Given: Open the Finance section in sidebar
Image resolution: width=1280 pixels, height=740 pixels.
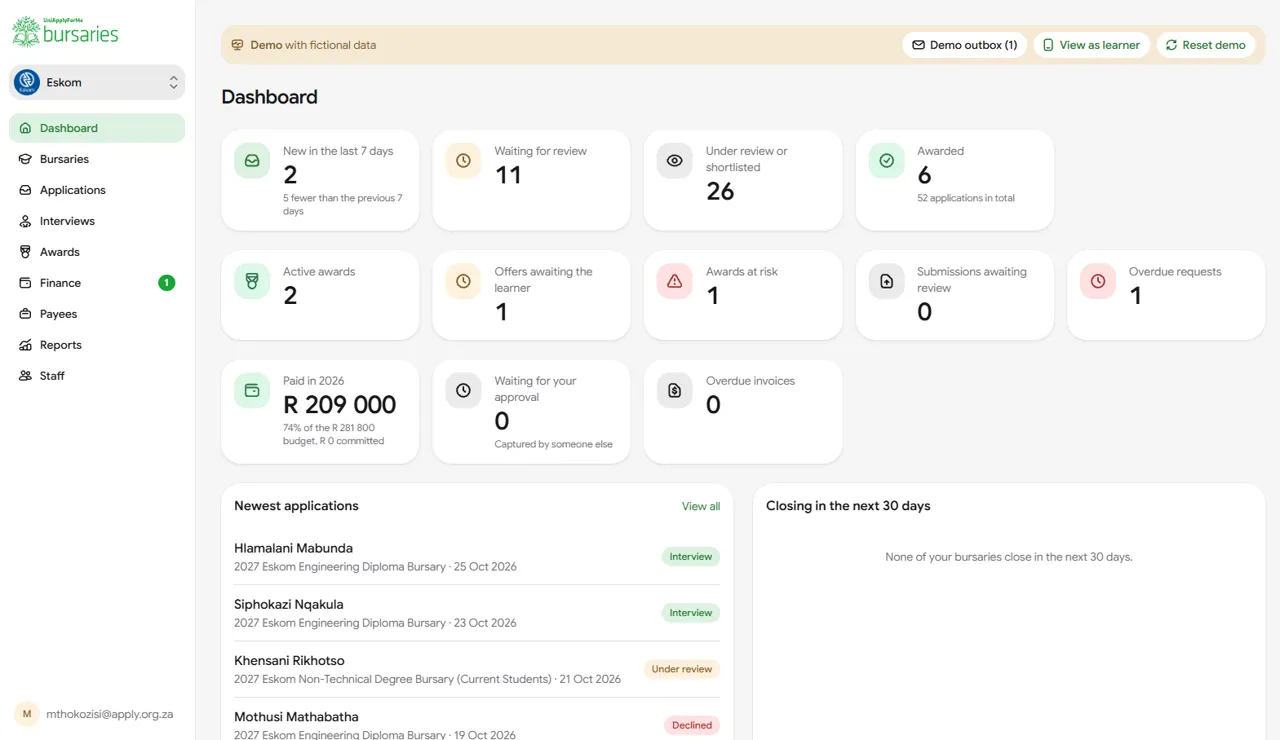Looking at the screenshot, I should tap(97, 283).
